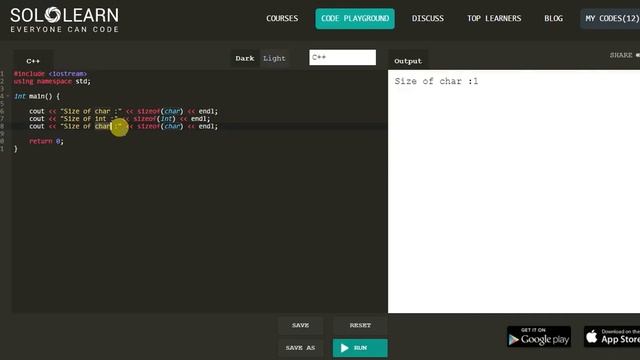Click the 'Size of char :1' output text
640x360 pixels.
pyautogui.click(x=436, y=81)
